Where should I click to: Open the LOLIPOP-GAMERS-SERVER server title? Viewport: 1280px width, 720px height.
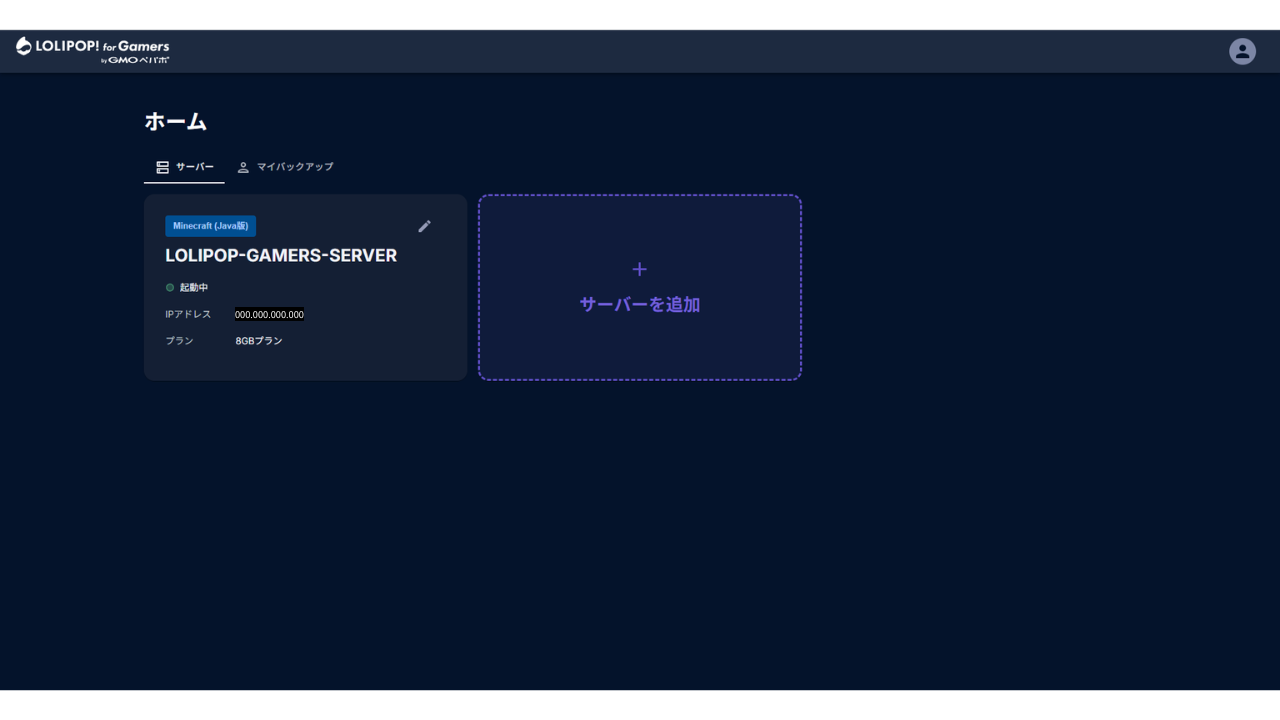pos(281,256)
